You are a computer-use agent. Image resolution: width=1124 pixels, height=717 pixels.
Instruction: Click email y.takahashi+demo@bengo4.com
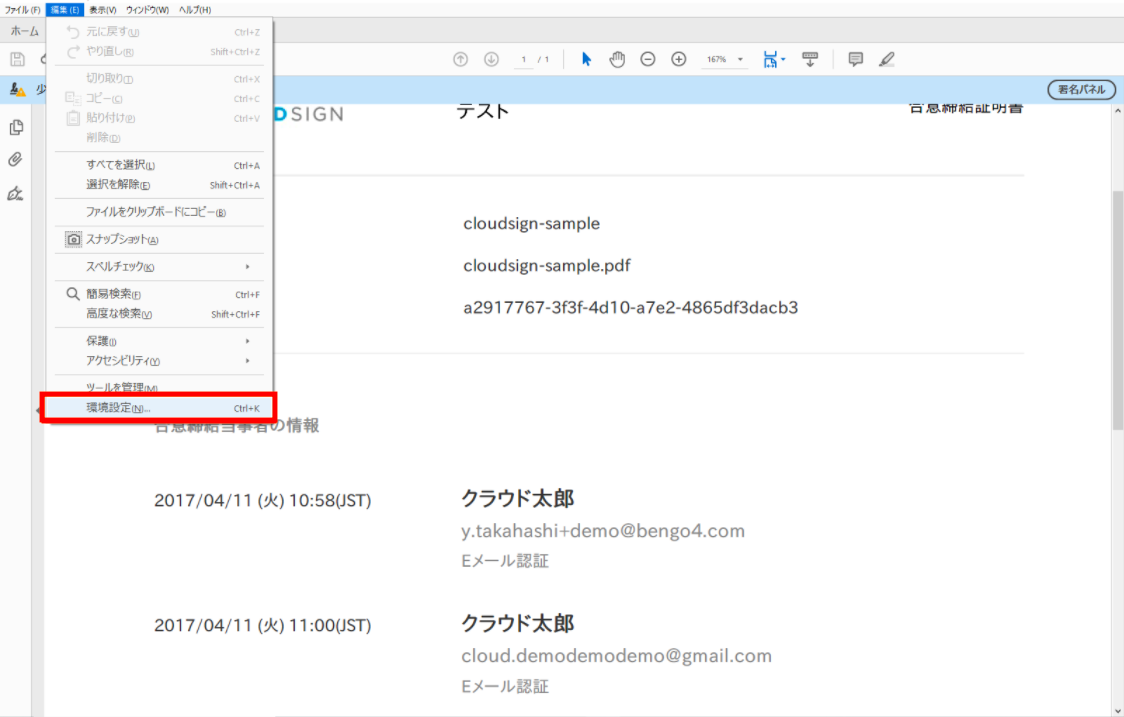[604, 531]
